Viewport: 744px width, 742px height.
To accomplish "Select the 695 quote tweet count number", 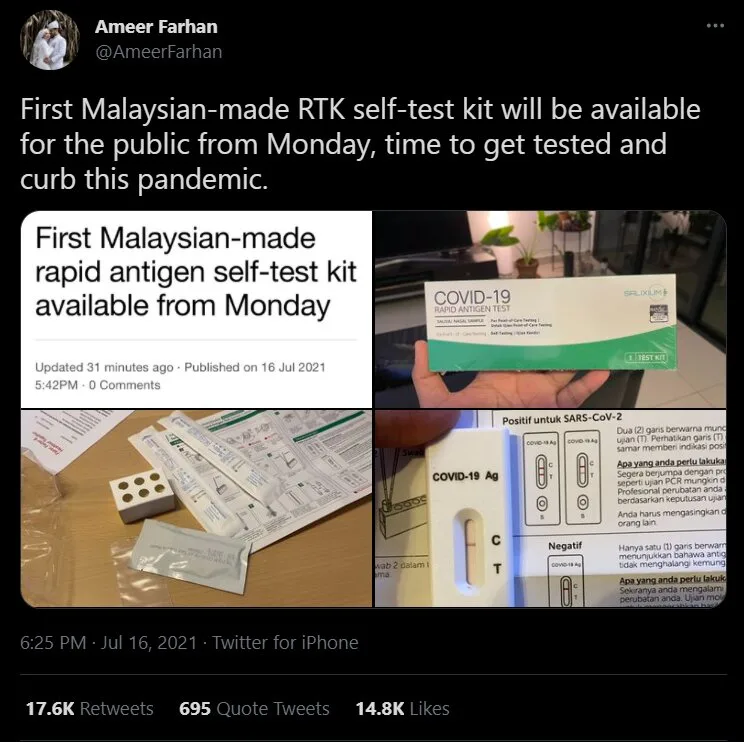I will [195, 708].
